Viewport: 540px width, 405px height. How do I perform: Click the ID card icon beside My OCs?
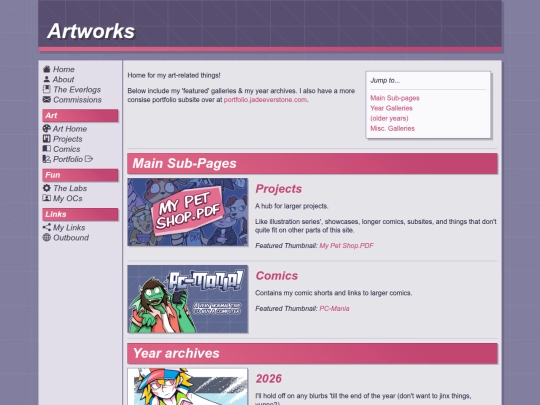[46, 198]
